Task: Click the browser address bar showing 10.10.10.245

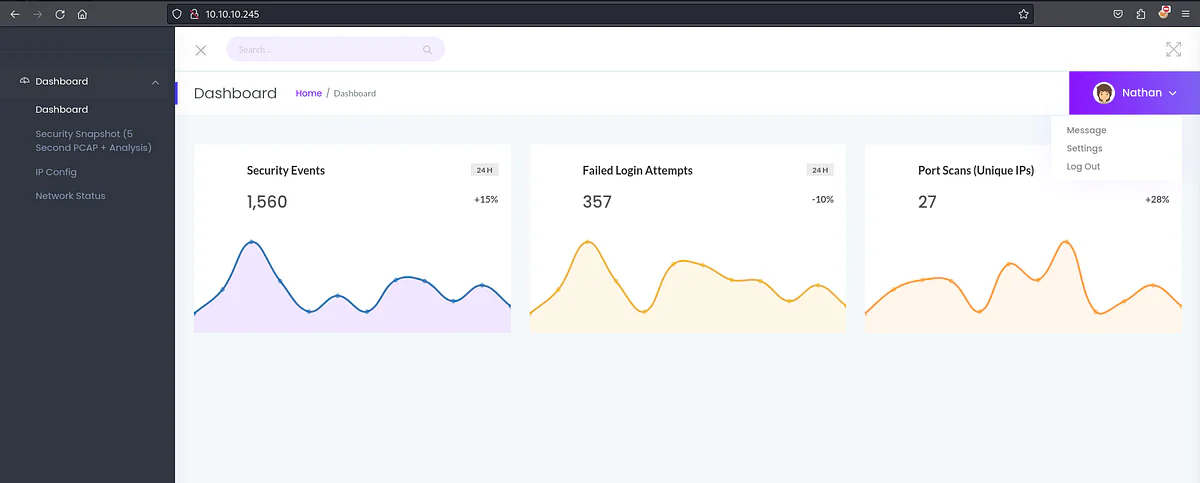Action: point(600,14)
